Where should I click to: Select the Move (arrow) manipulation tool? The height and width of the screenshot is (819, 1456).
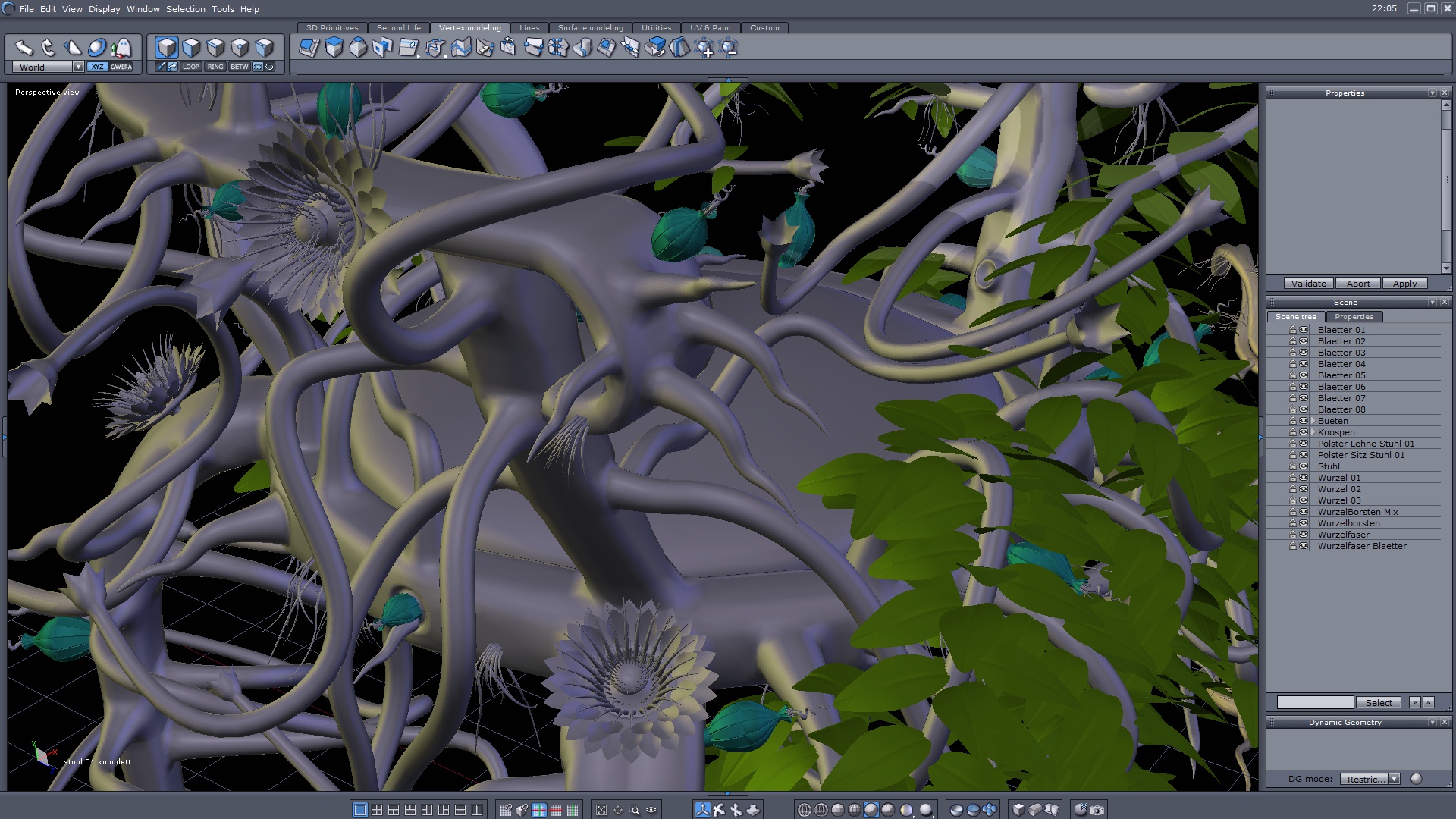click(24, 48)
